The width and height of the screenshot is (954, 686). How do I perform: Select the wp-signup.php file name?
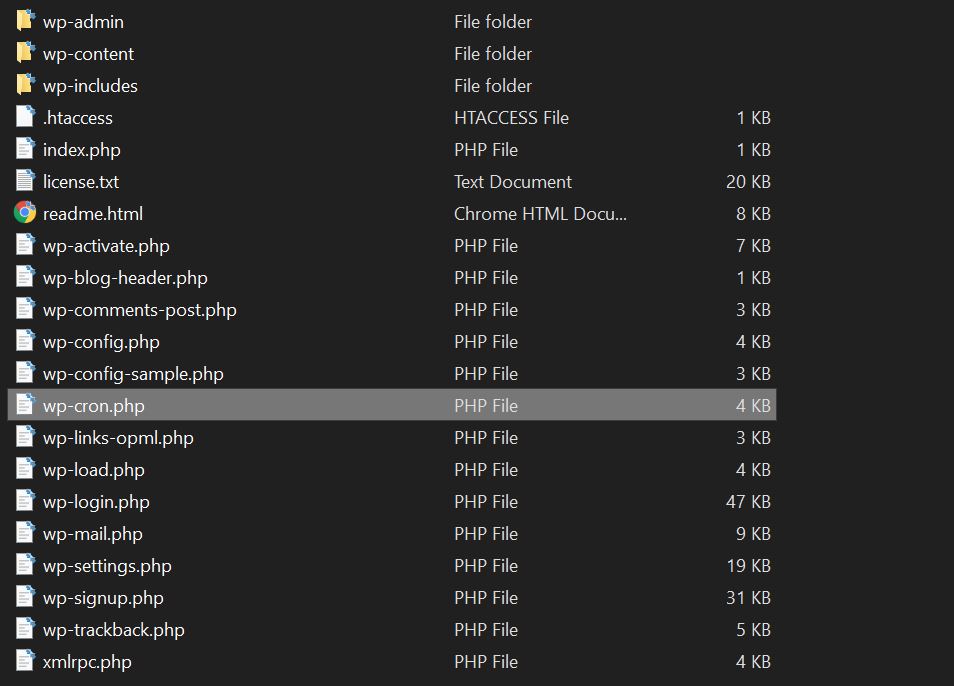(103, 598)
